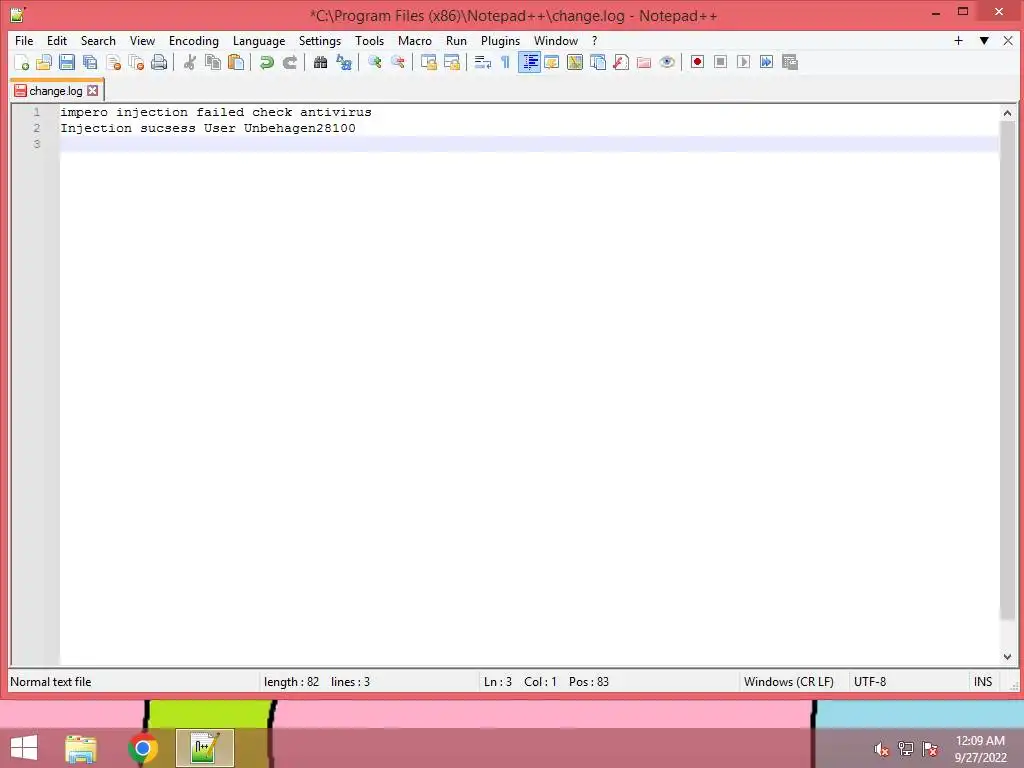Start macro recording with red record icon

point(697,62)
